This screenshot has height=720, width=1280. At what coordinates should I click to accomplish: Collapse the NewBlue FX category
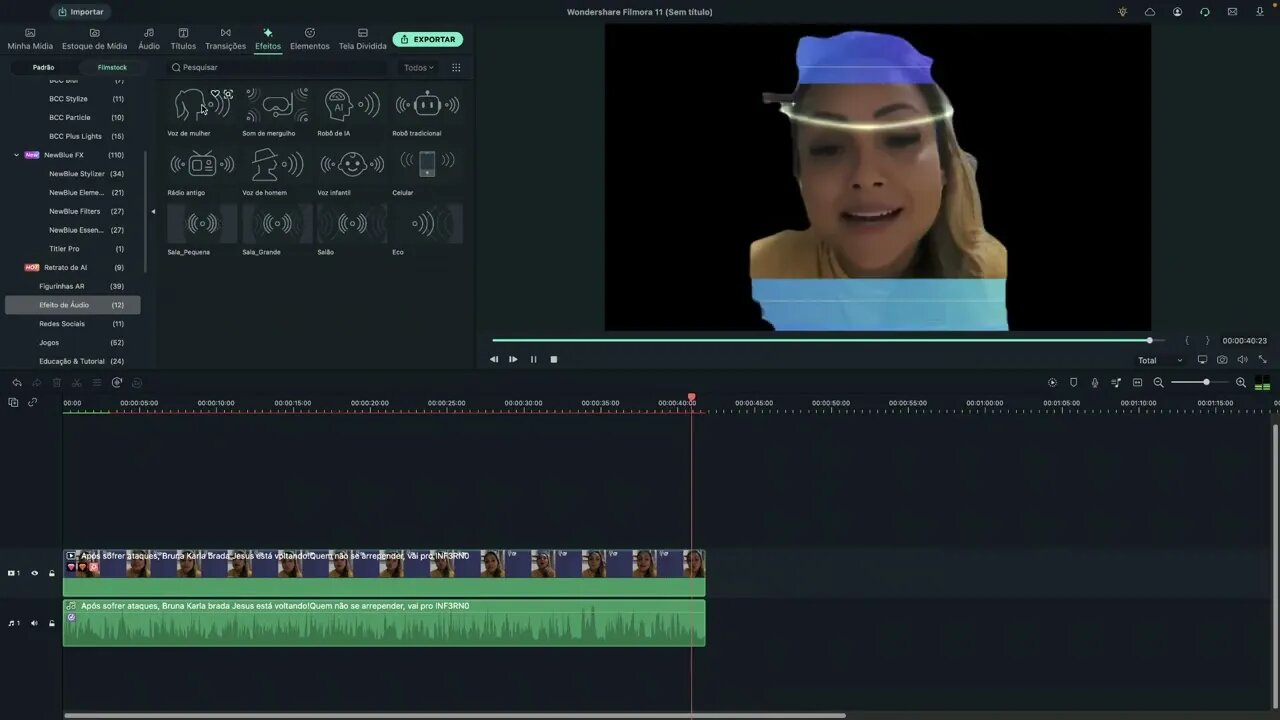pyautogui.click(x=16, y=155)
